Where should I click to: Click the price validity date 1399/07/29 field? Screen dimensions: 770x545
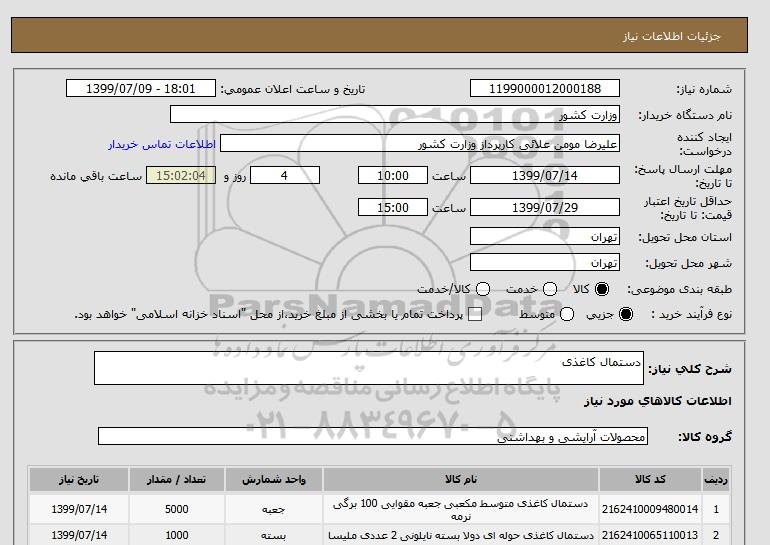(545, 207)
